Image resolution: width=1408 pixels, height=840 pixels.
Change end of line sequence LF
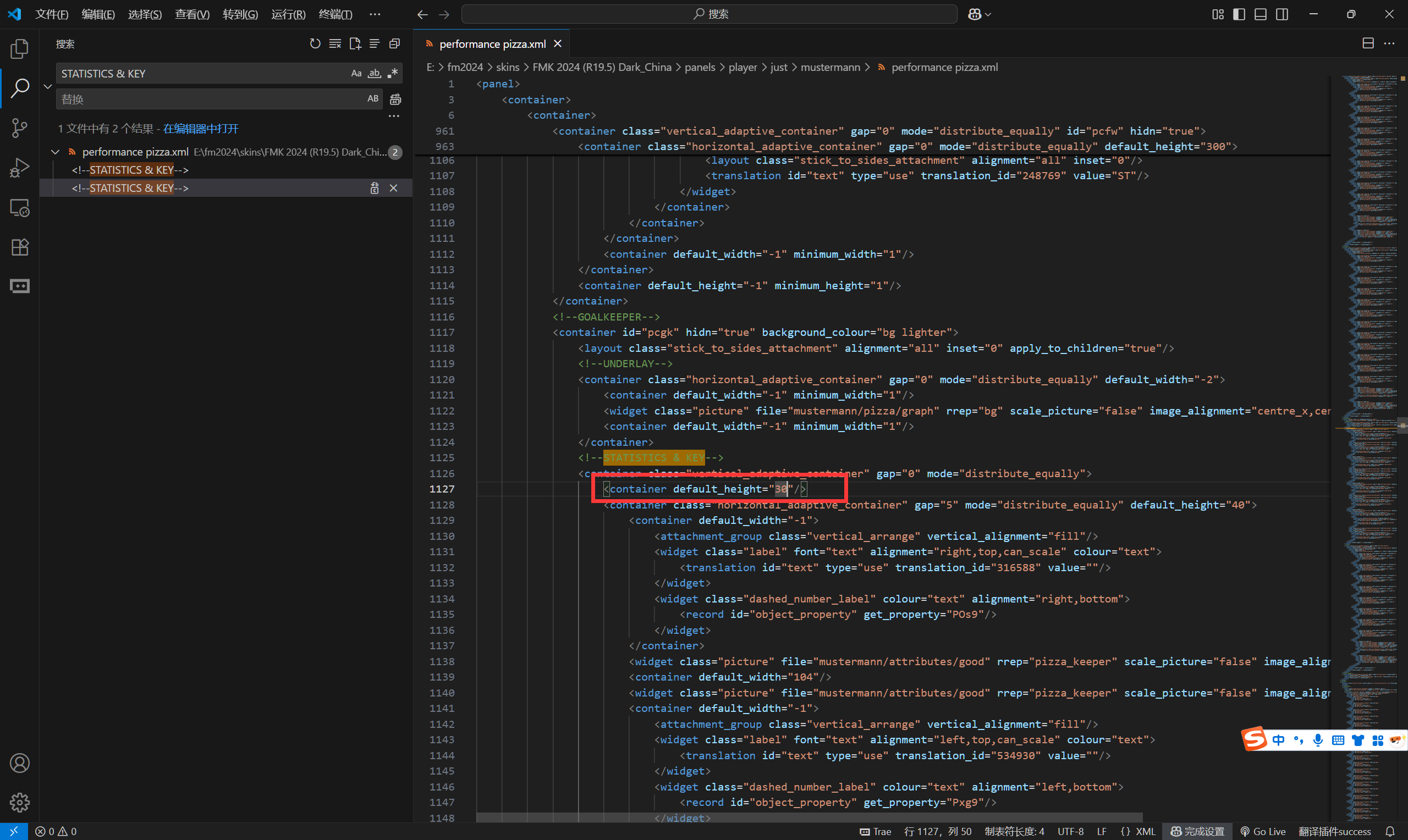click(1101, 832)
